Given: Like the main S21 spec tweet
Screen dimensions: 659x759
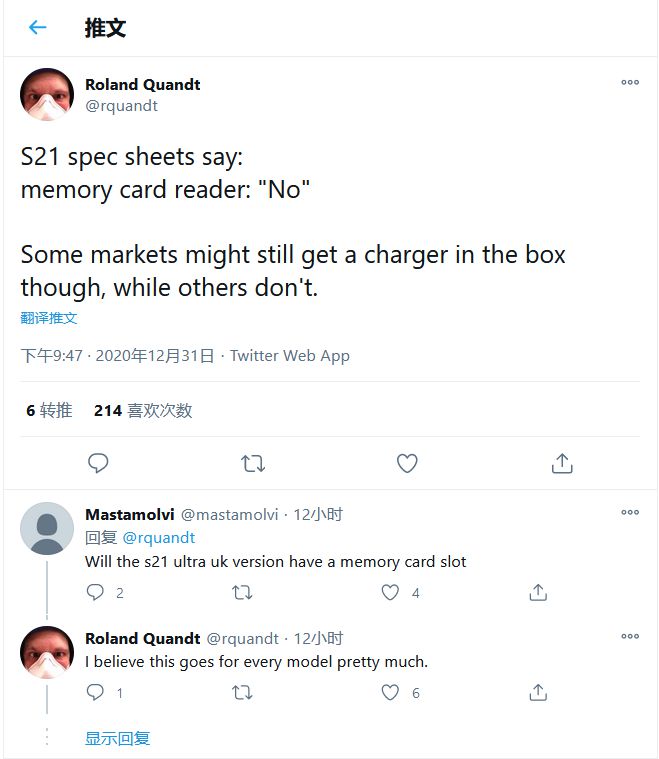Looking at the screenshot, I should click(x=407, y=463).
